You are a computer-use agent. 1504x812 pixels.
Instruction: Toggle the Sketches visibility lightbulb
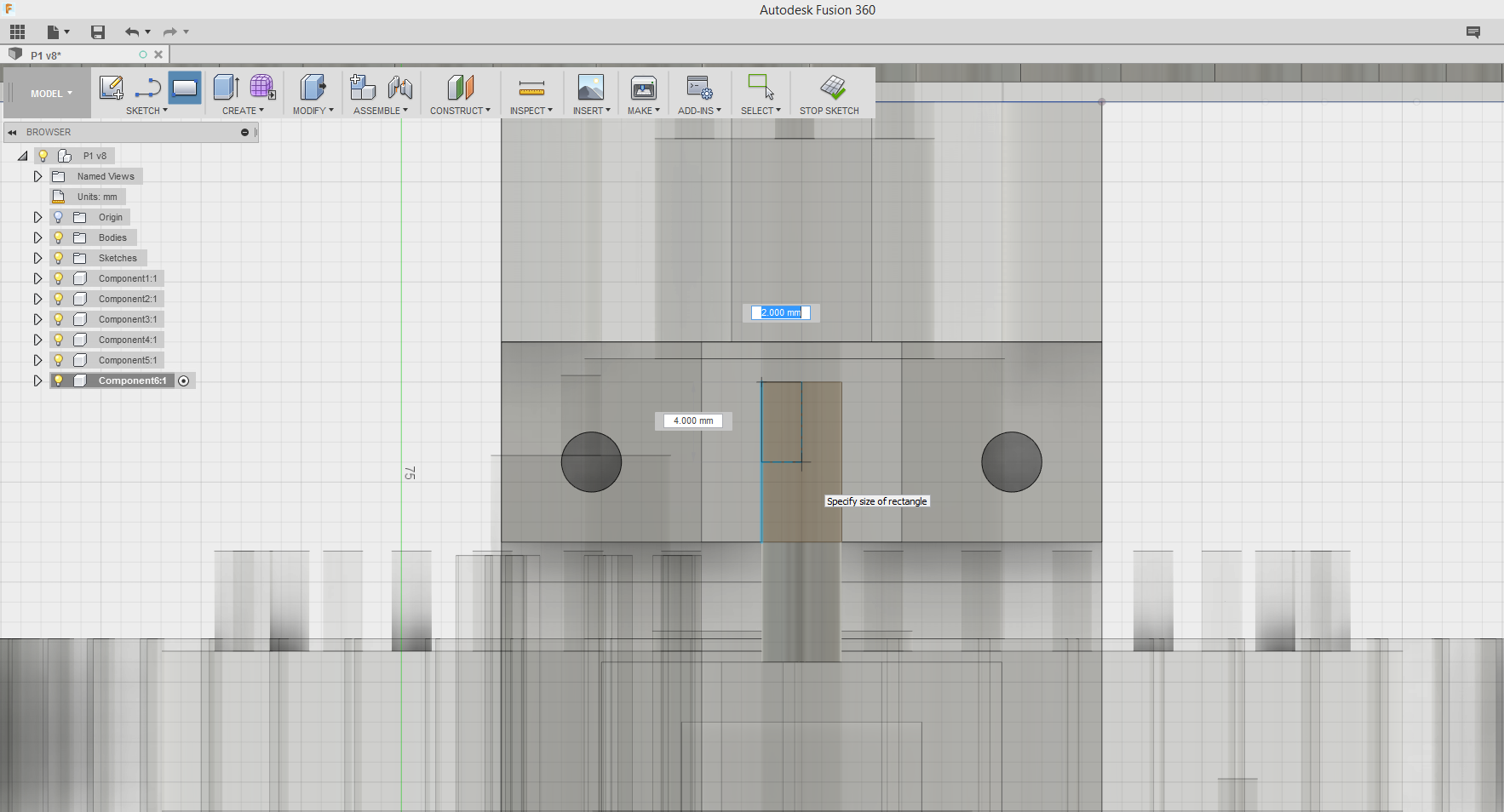pos(58,258)
